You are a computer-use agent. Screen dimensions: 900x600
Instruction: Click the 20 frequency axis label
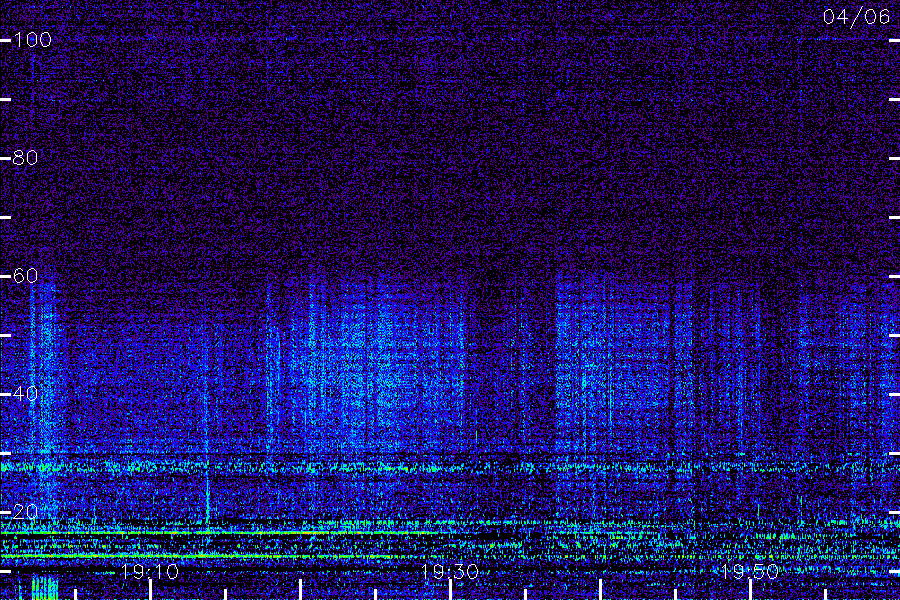click(x=25, y=512)
